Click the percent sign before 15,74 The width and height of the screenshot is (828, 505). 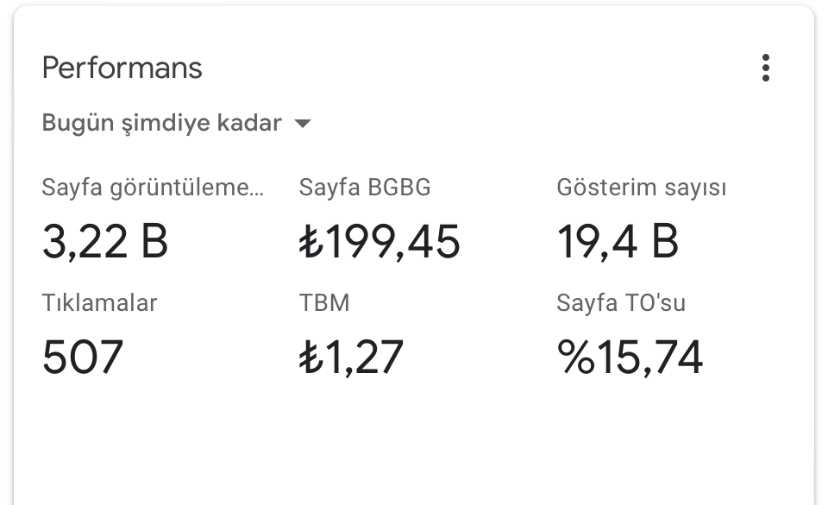[x=576, y=357]
